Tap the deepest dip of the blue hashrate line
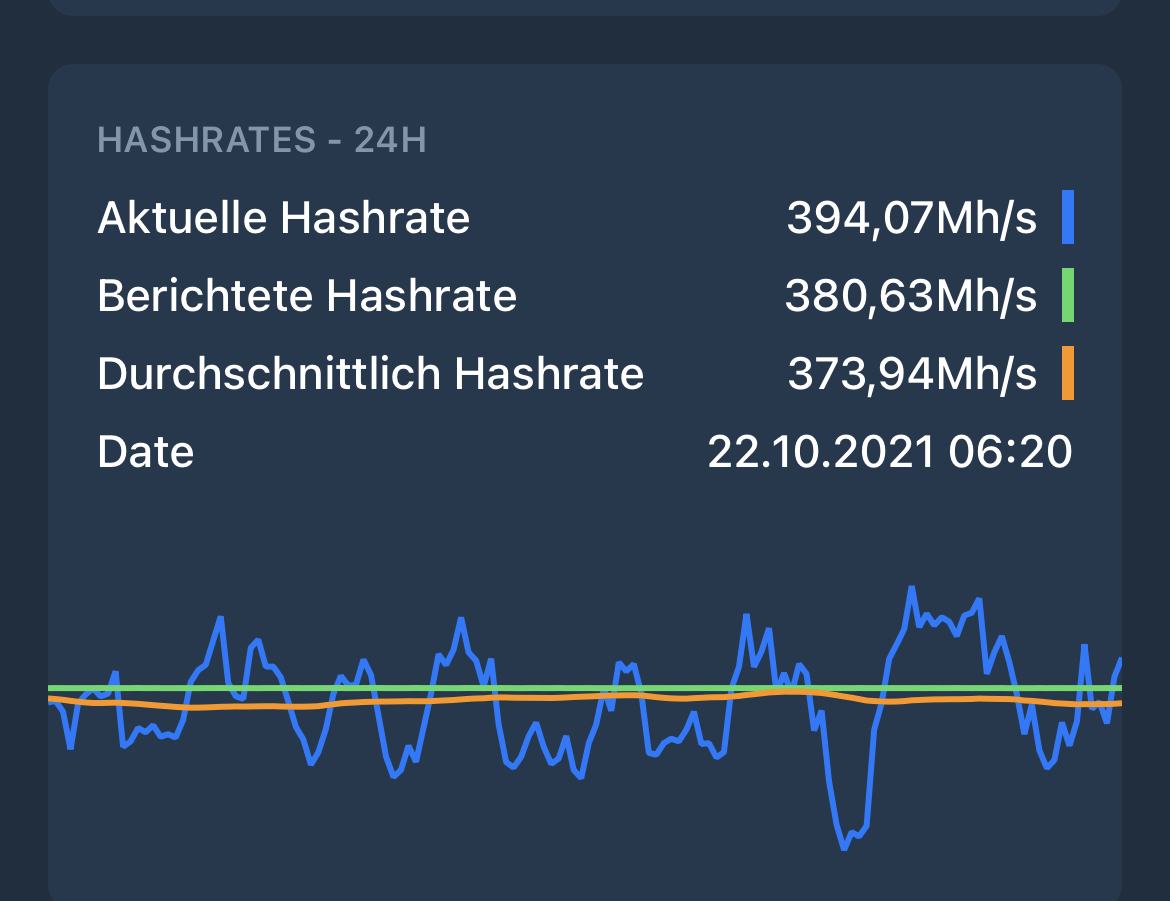The width and height of the screenshot is (1170, 901). [x=845, y=847]
